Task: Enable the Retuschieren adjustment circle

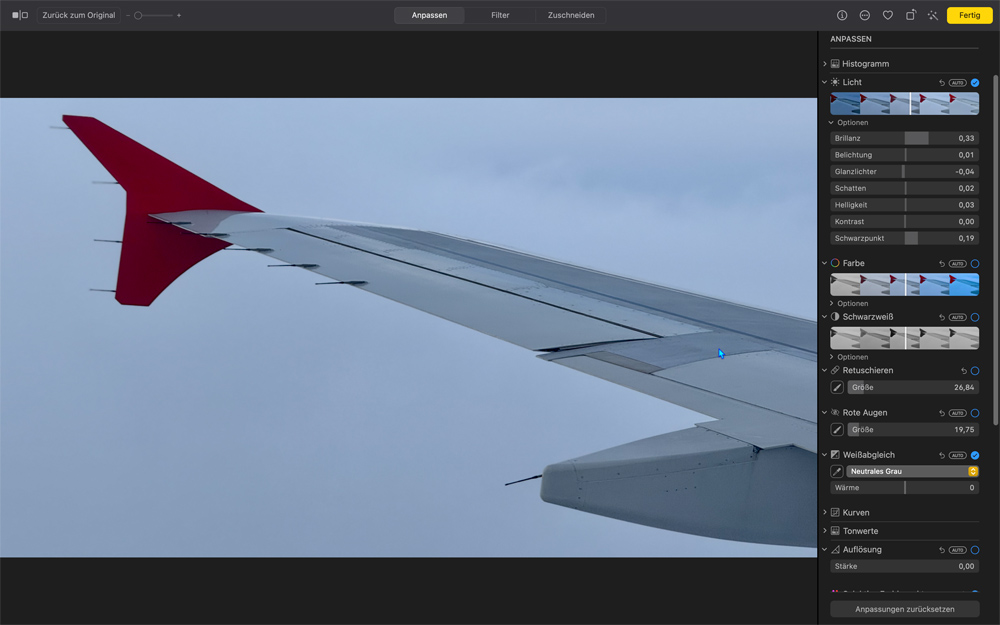Action: pyautogui.click(x=974, y=371)
